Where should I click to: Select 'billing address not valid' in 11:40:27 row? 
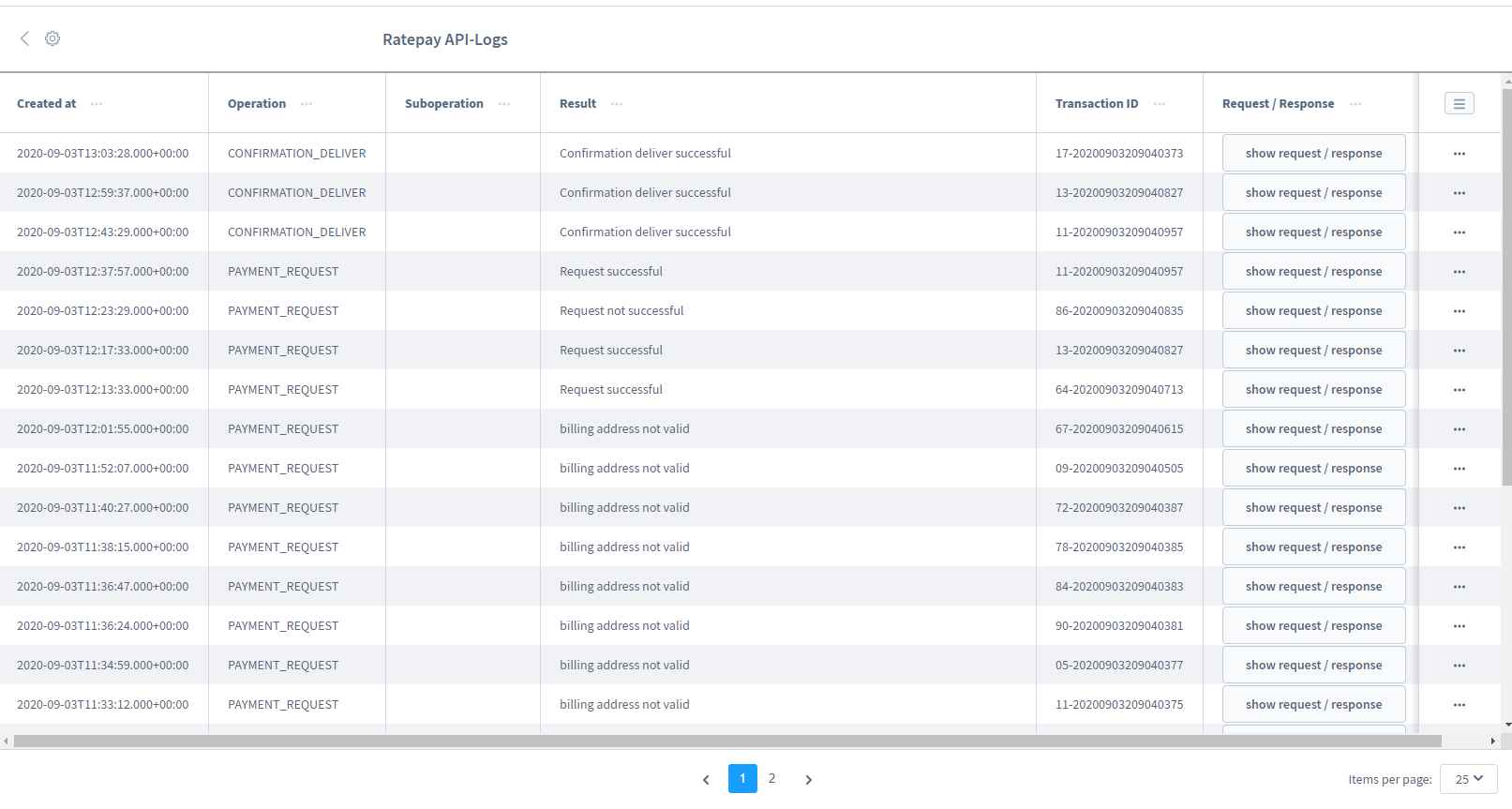624,507
